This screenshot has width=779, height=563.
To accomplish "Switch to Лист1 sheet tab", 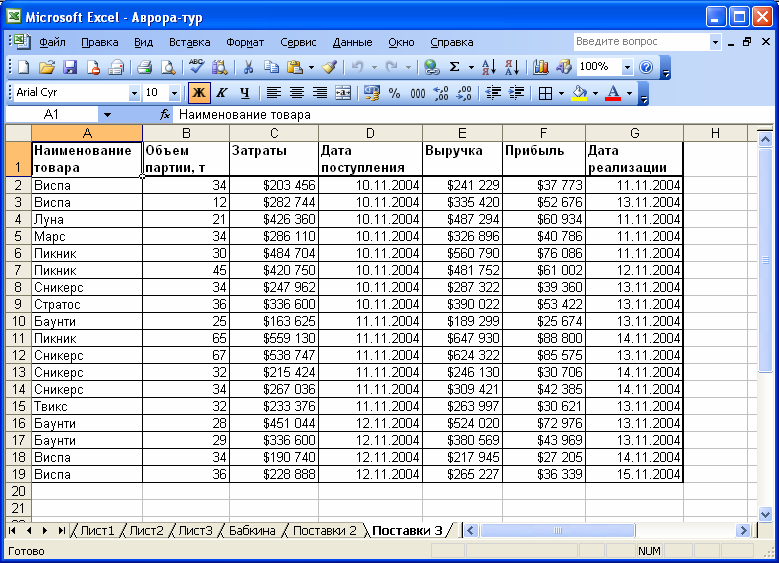I will point(97,531).
